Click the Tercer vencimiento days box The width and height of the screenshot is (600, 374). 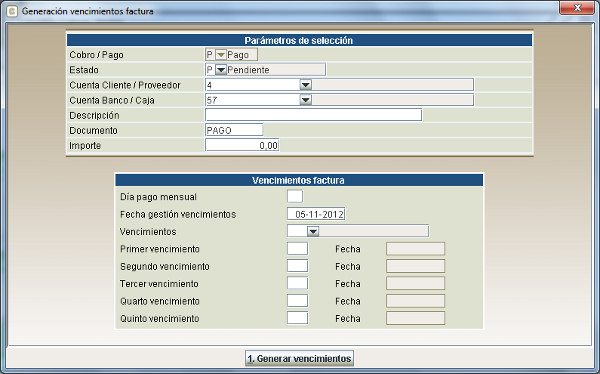tap(297, 283)
